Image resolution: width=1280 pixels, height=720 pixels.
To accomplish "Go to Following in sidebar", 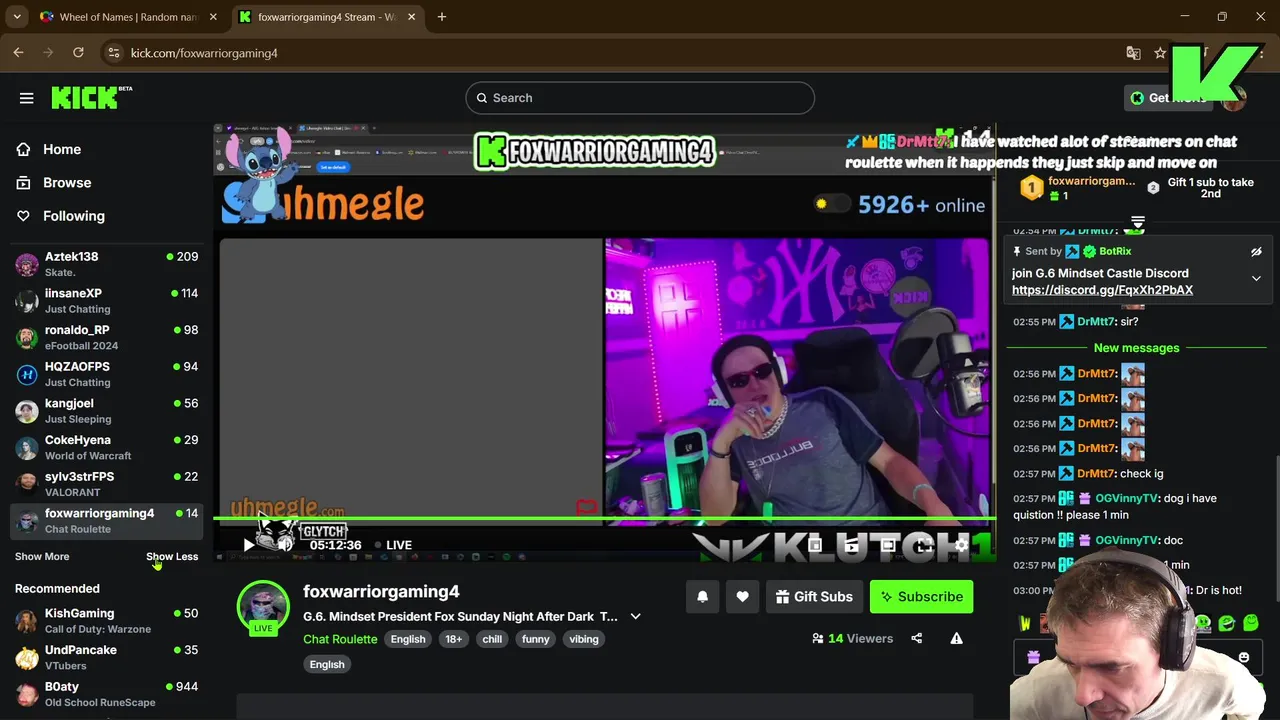I will point(73,216).
